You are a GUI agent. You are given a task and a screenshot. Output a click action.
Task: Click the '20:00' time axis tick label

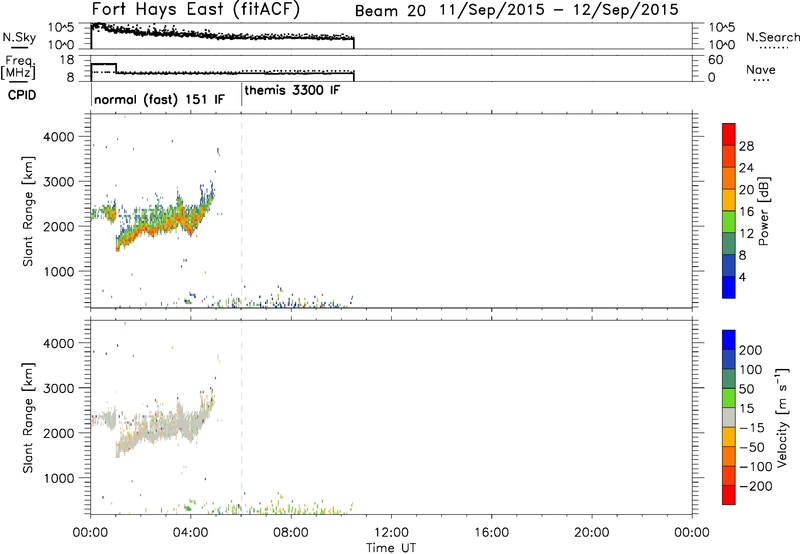click(591, 533)
